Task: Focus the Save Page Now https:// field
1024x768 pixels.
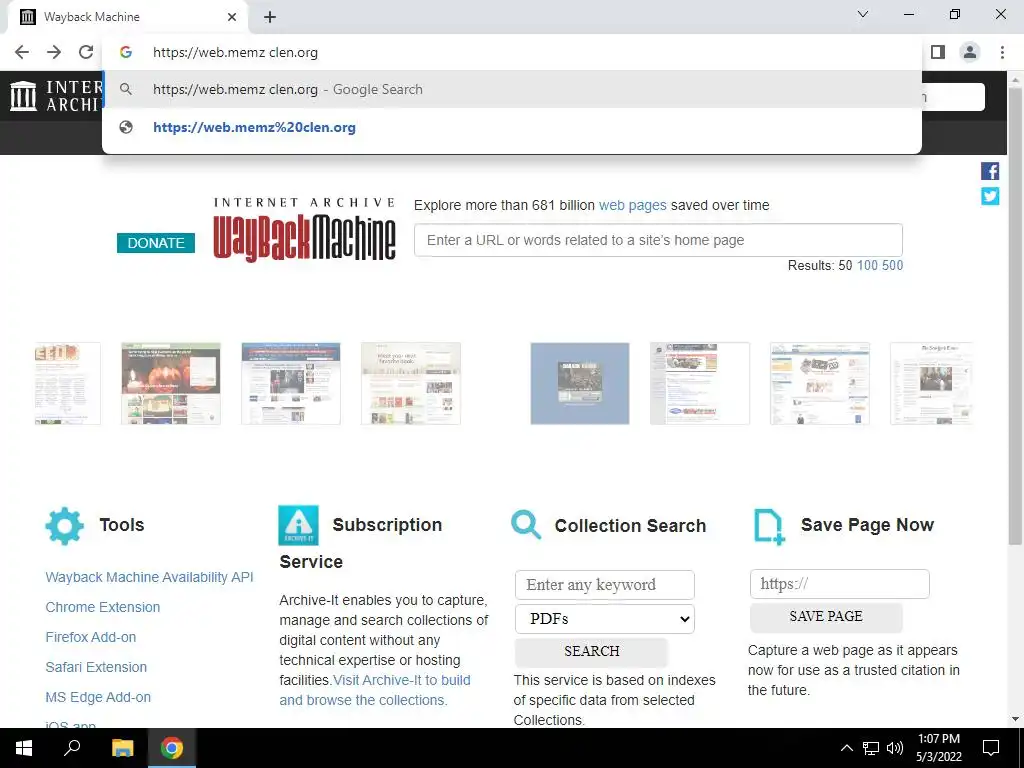Action: [x=840, y=584]
